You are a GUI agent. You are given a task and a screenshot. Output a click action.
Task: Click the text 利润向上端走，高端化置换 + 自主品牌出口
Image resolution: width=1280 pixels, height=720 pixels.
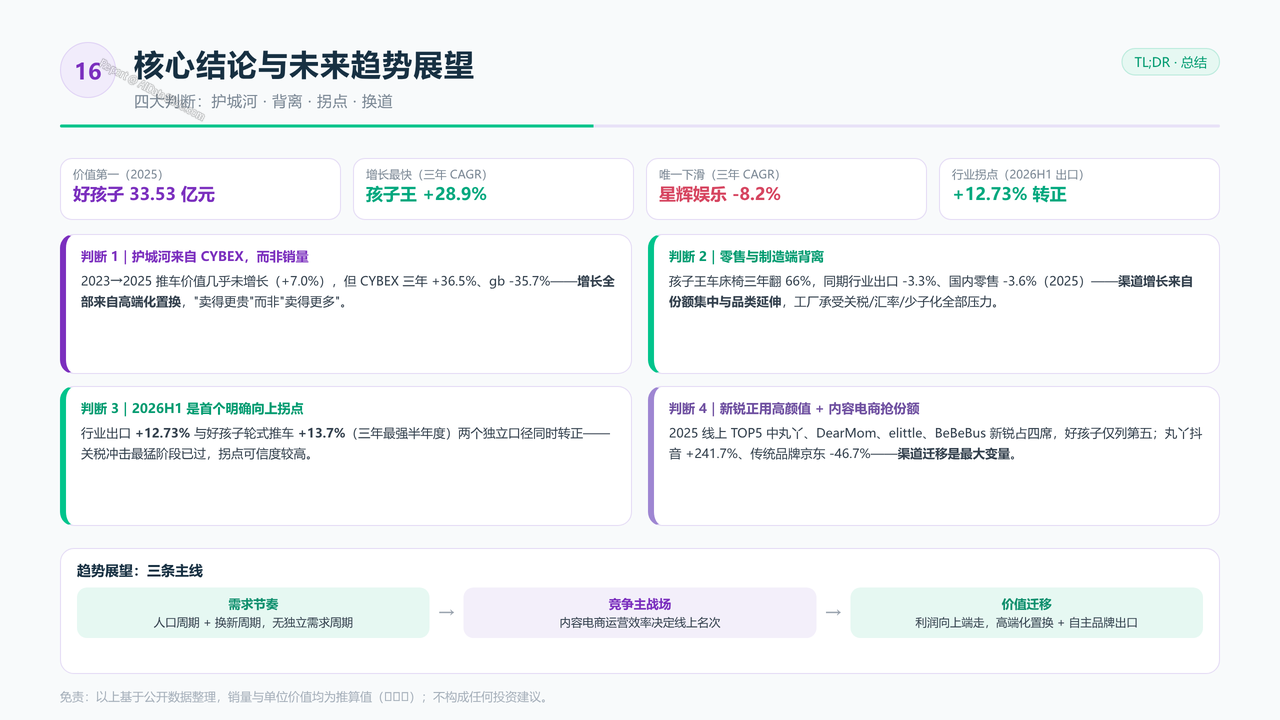click(x=1027, y=622)
